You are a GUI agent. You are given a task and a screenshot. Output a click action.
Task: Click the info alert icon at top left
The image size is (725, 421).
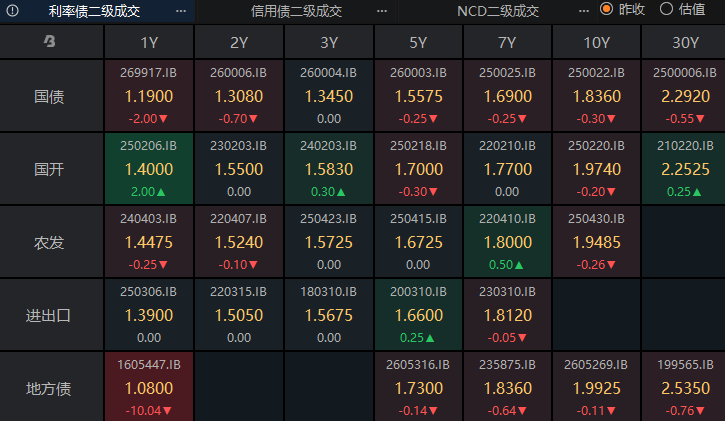(12, 11)
